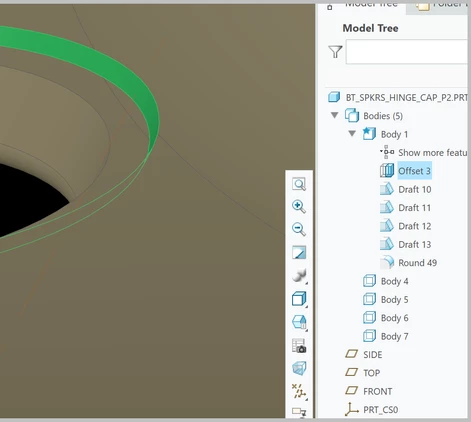Click the annotation display icon at toolbar bottom
The width and height of the screenshot is (471, 422).
pyautogui.click(x=299, y=412)
